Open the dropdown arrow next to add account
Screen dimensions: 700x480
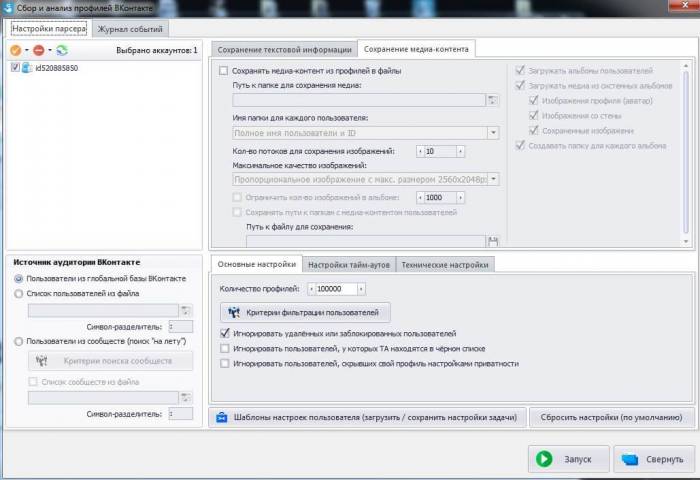[26, 49]
